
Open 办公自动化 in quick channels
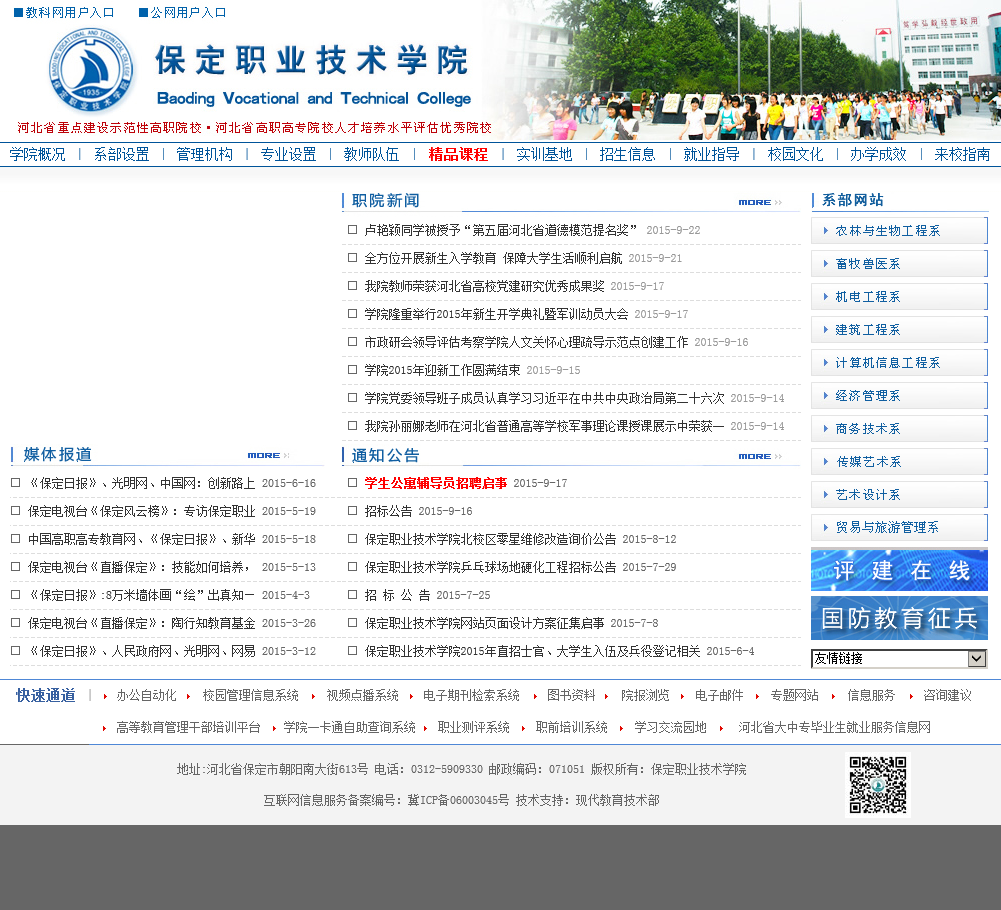click(146, 695)
